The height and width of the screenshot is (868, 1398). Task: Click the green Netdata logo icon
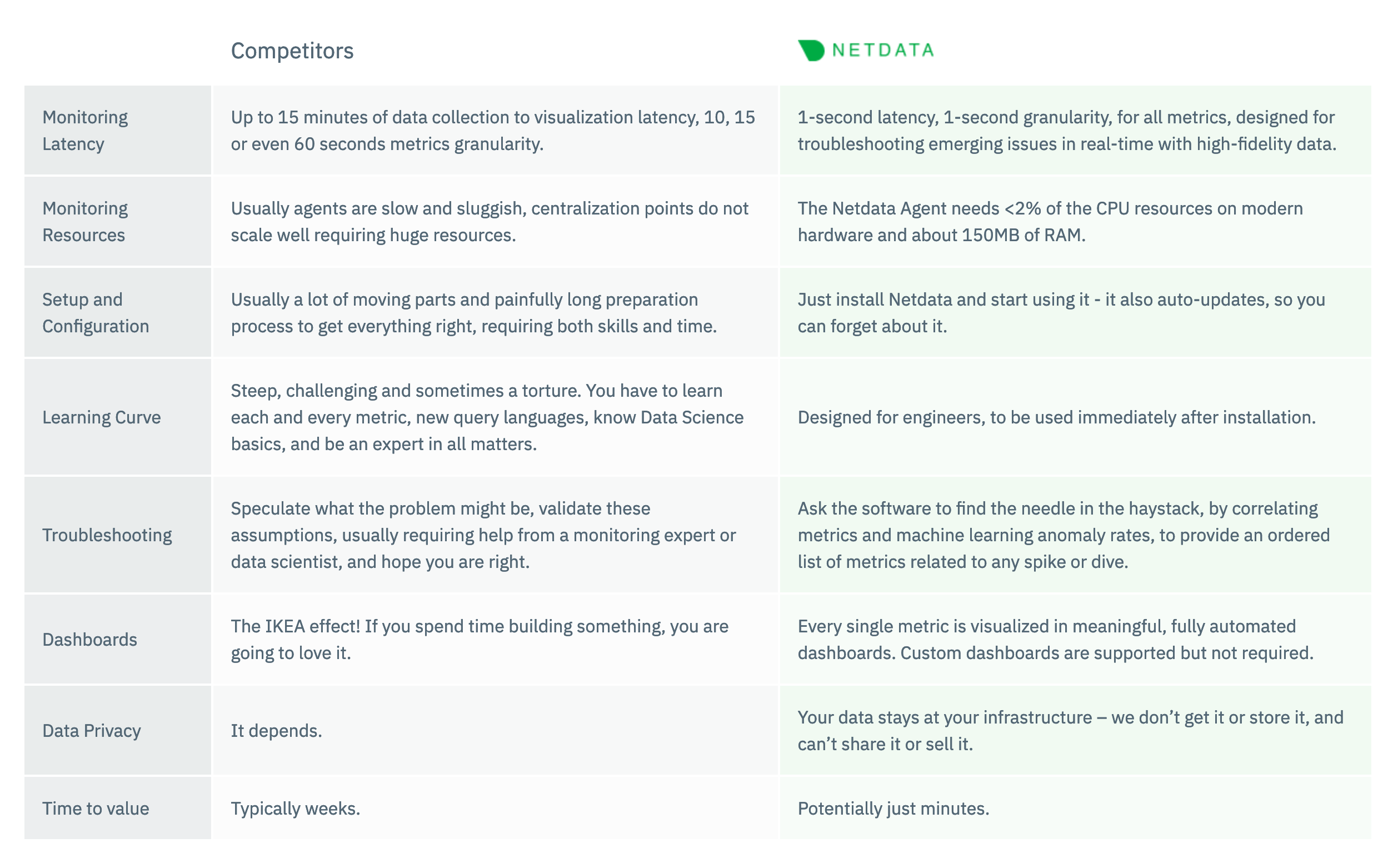811,51
